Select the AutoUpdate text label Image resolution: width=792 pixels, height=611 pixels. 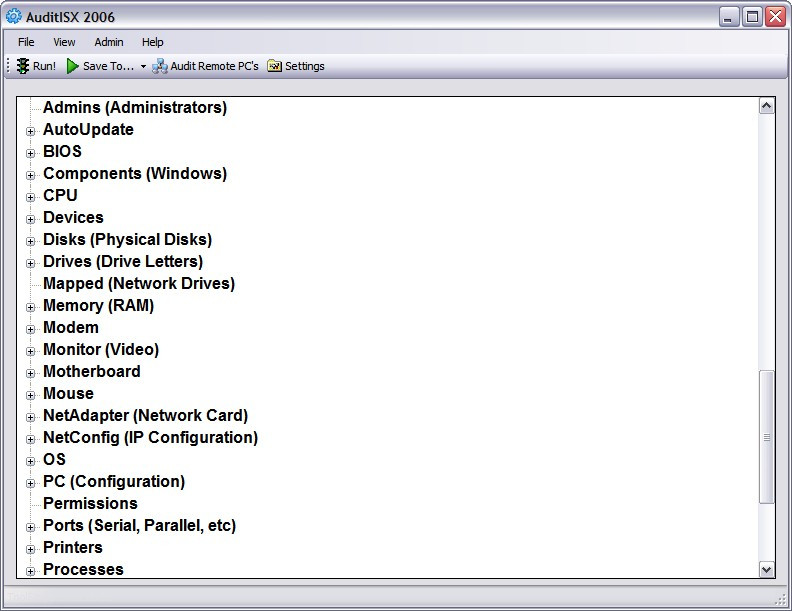(88, 130)
